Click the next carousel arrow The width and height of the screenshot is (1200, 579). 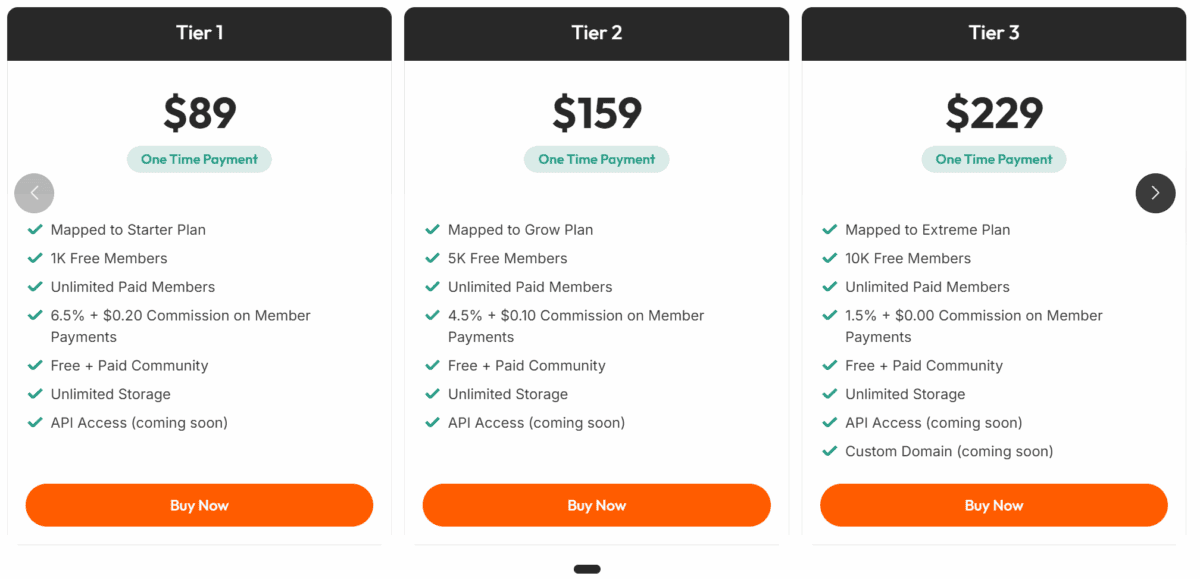[x=1155, y=193]
